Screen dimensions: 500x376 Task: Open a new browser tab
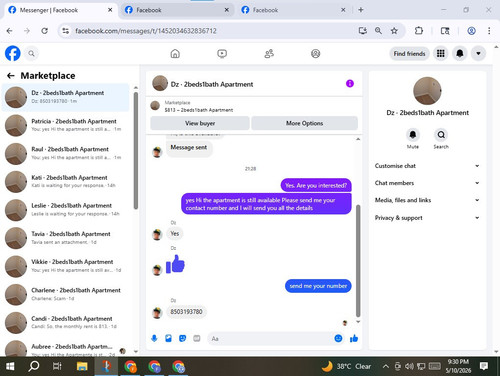coord(361,10)
